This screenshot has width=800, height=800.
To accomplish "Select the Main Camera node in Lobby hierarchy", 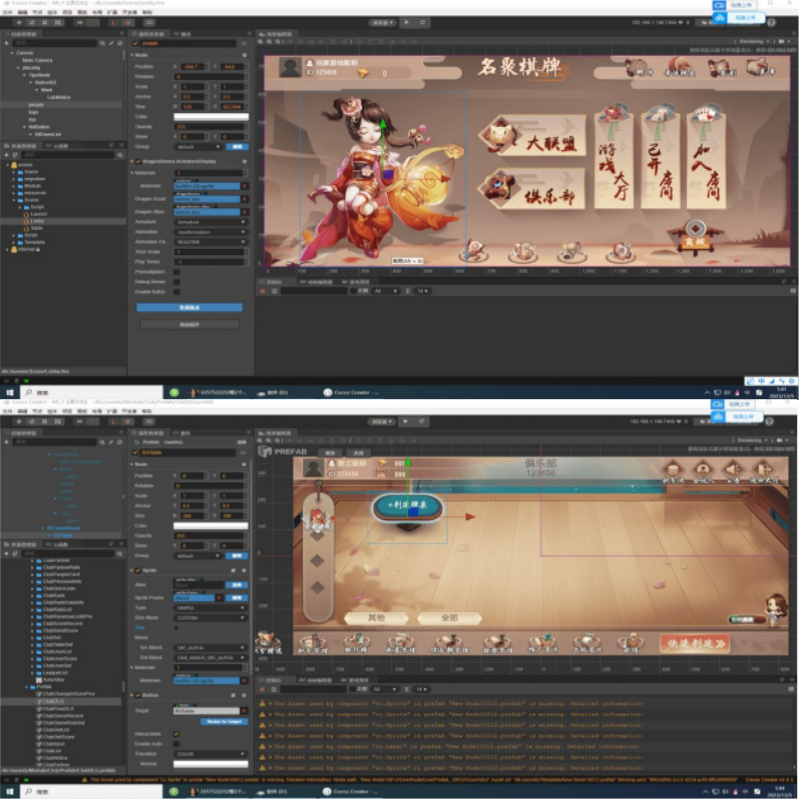I will (37, 60).
